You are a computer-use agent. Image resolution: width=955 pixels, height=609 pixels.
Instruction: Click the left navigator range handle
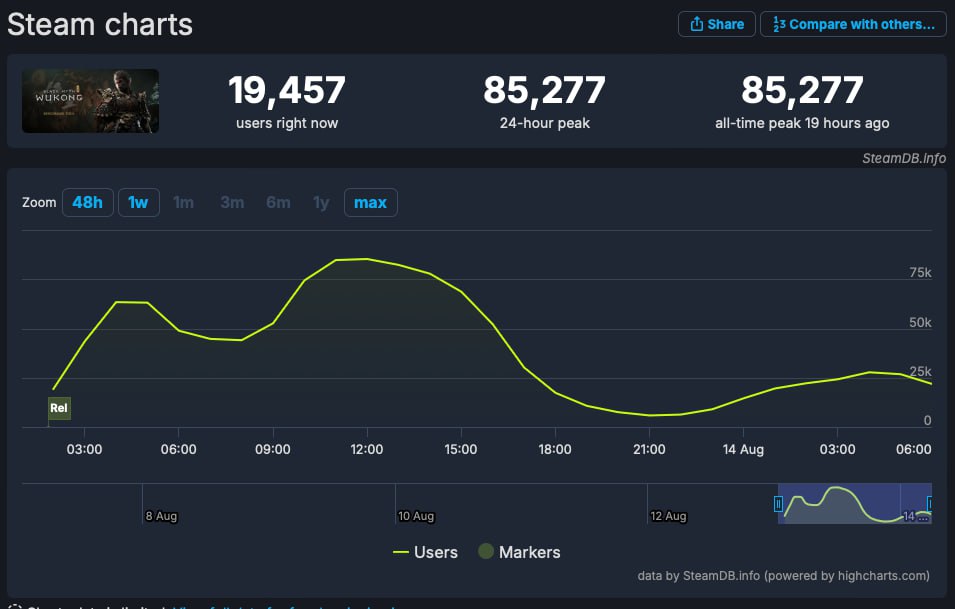pyautogui.click(x=779, y=504)
